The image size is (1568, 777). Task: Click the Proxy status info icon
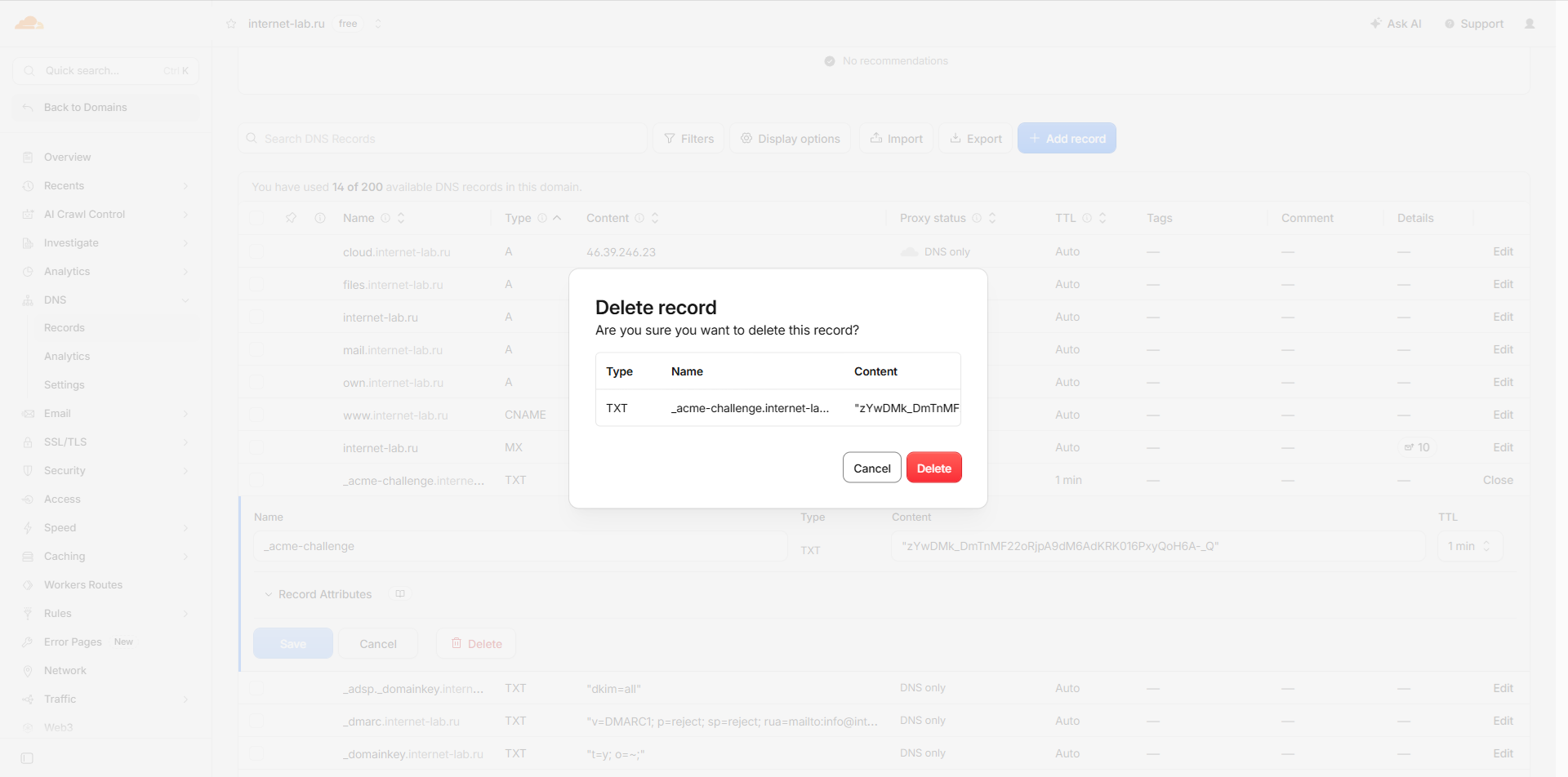977,218
